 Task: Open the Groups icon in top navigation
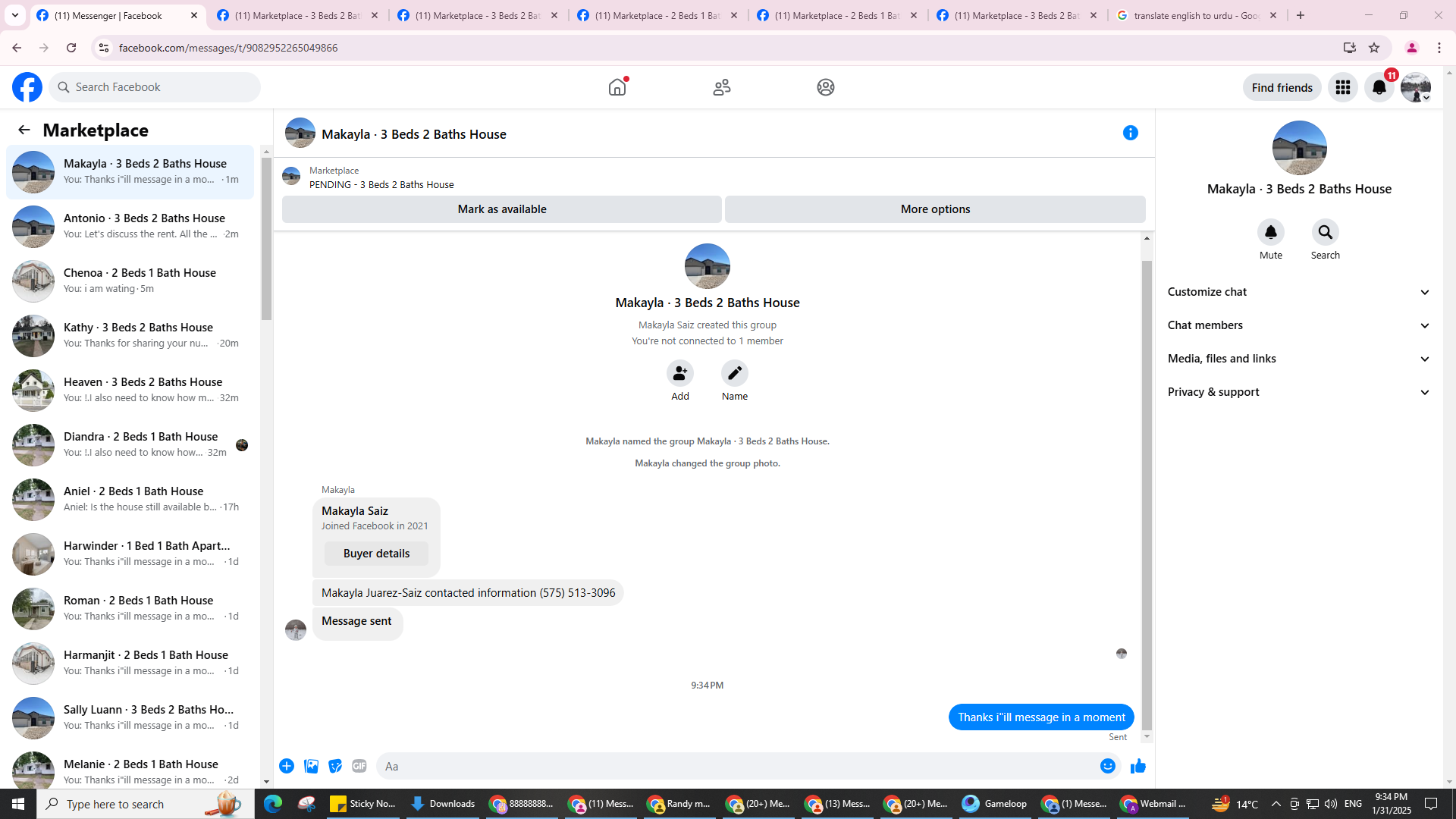pyautogui.click(x=826, y=87)
